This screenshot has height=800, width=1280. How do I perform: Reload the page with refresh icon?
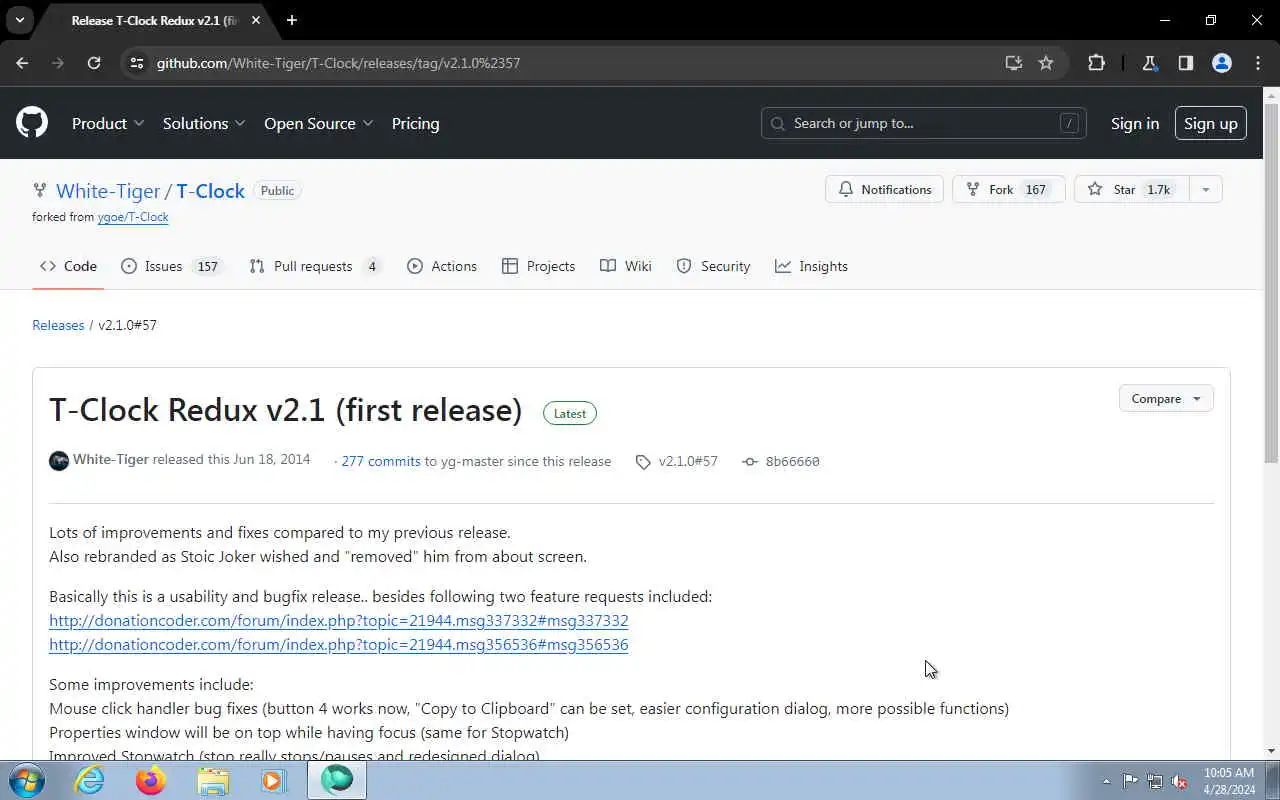(94, 62)
